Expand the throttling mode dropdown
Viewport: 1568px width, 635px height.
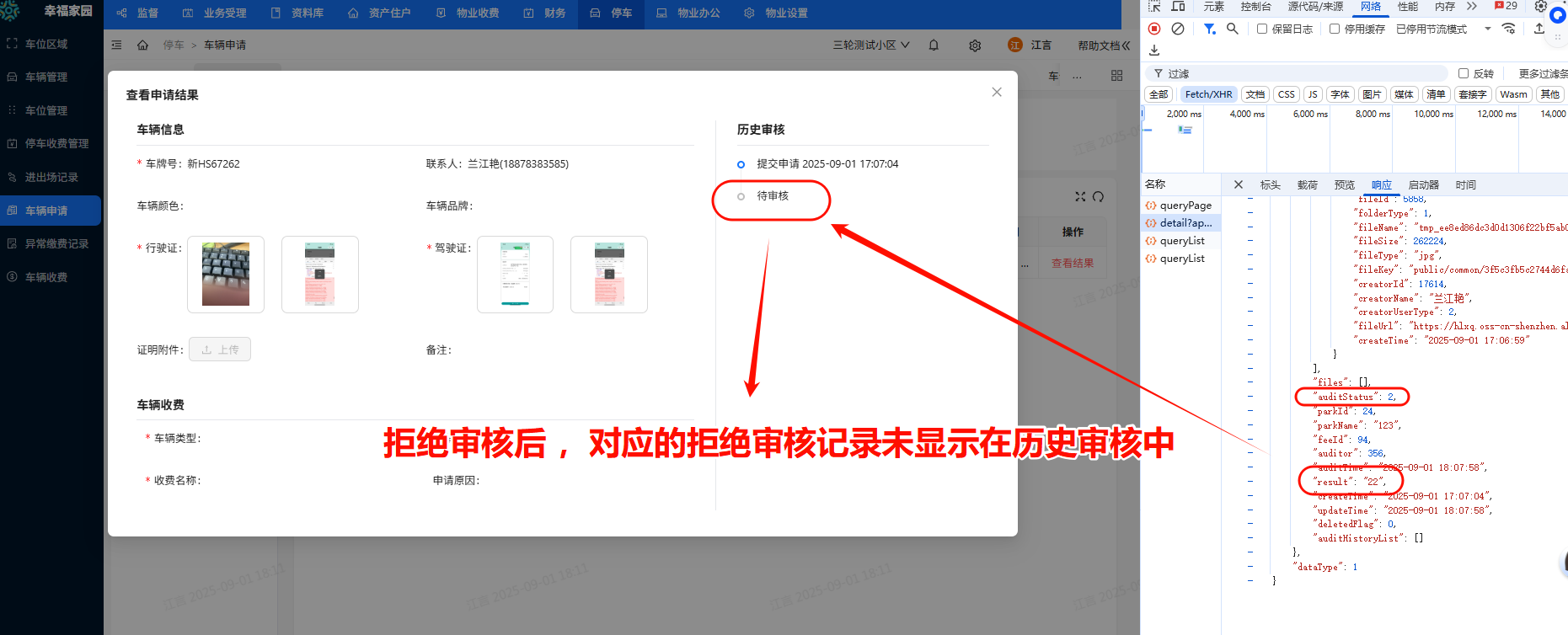1487,29
